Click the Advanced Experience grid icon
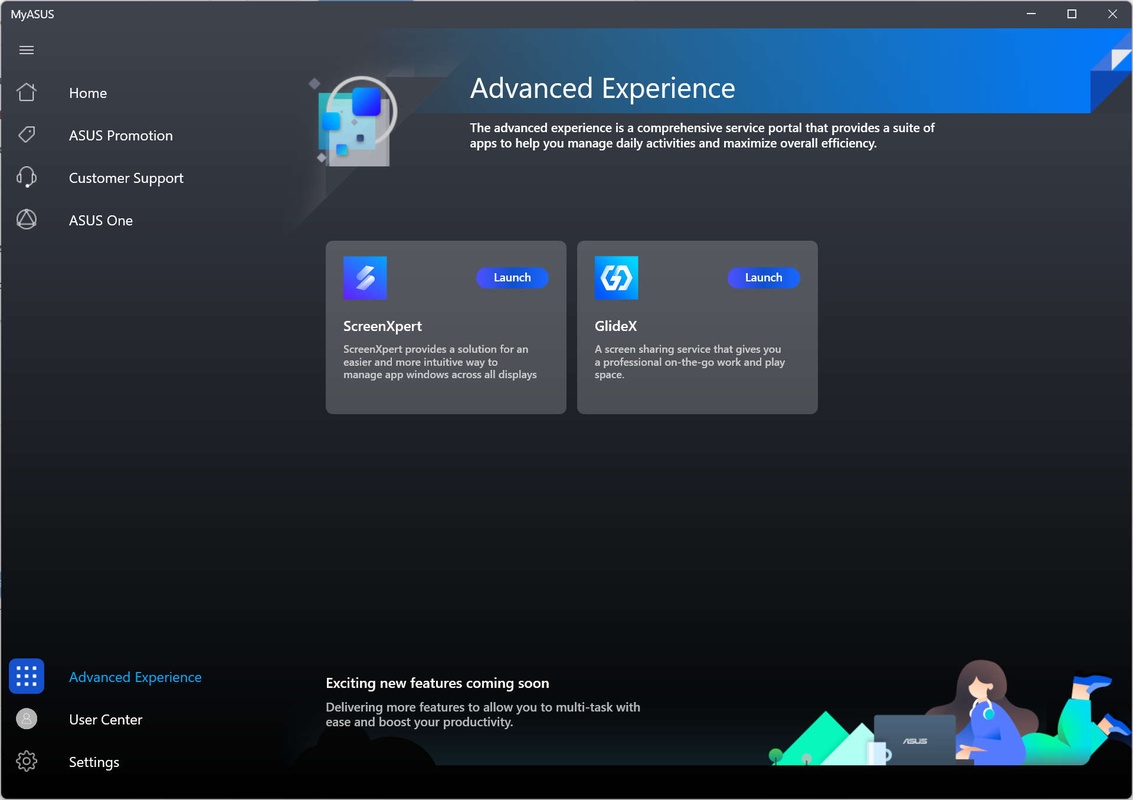 coord(27,677)
